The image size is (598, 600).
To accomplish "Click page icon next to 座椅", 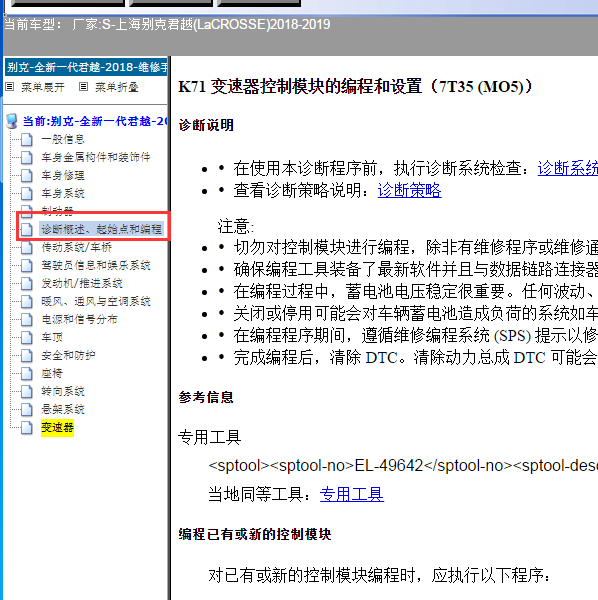I will (26, 373).
